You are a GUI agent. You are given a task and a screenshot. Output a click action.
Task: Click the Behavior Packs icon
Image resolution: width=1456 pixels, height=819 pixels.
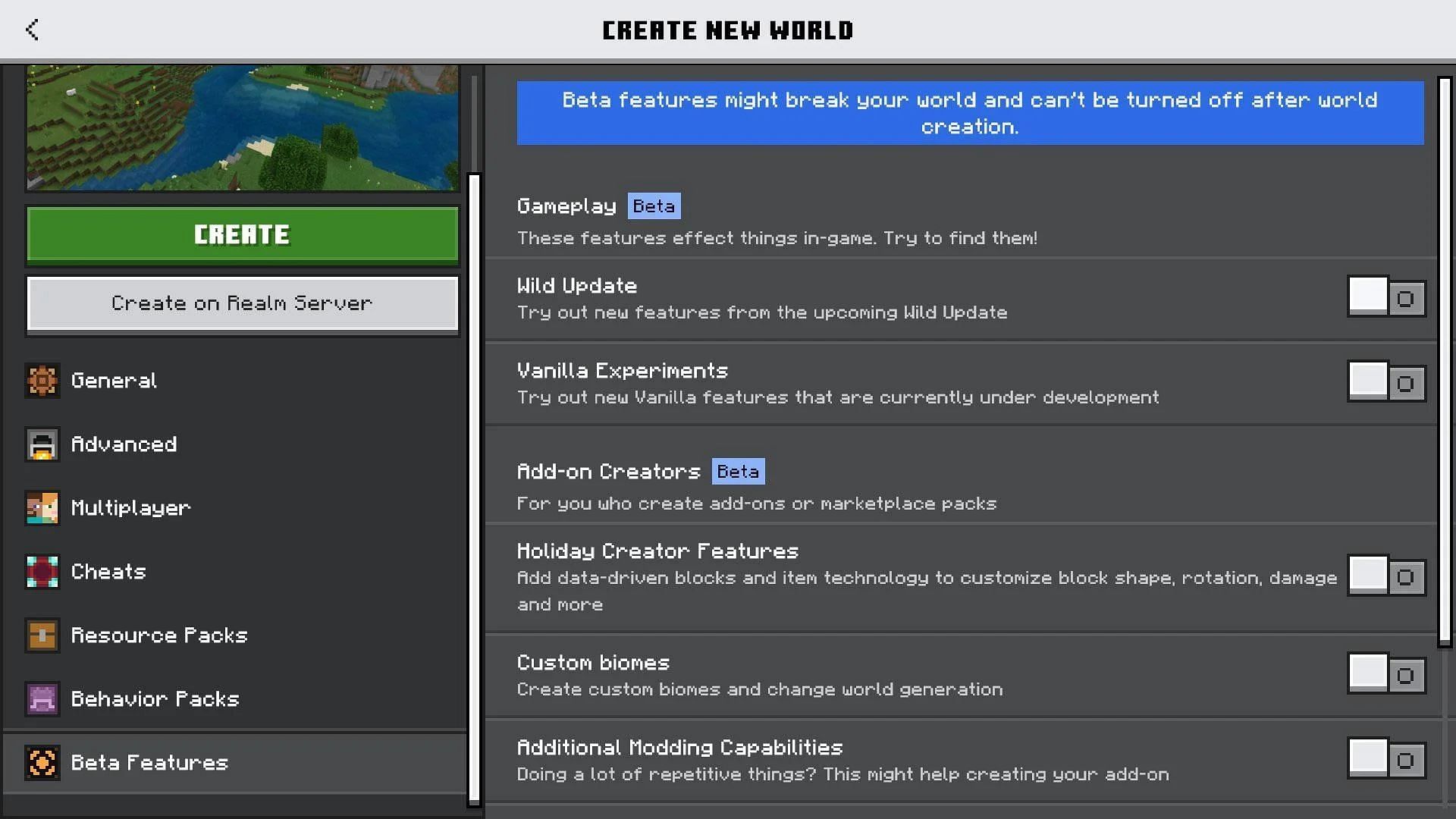point(43,698)
